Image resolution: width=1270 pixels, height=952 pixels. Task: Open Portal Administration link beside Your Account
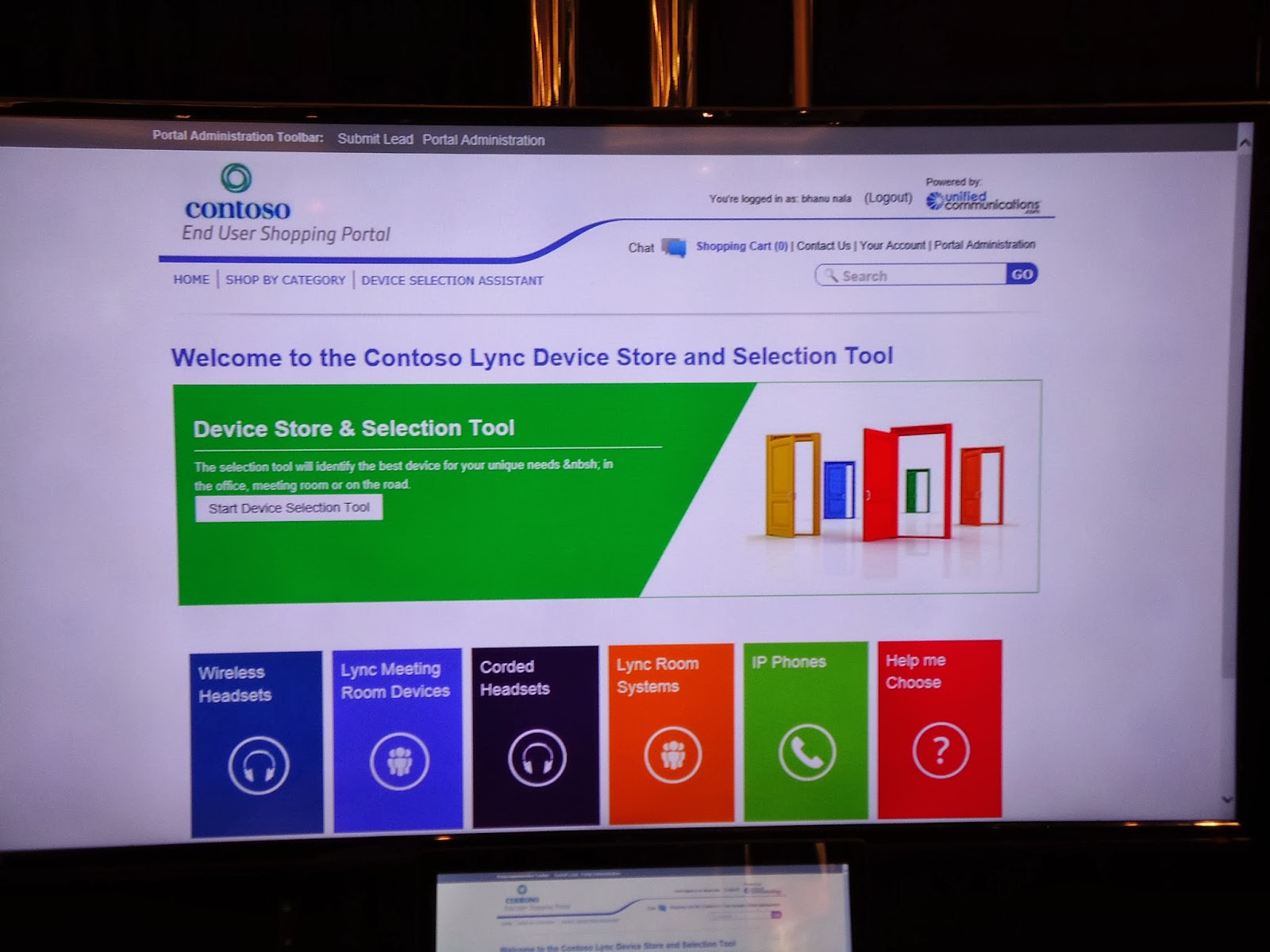[x=984, y=244]
